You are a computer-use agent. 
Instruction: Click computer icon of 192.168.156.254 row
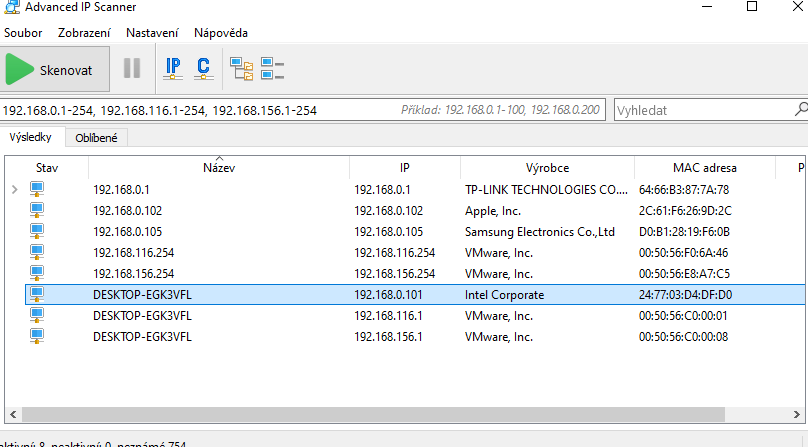pos(37,273)
